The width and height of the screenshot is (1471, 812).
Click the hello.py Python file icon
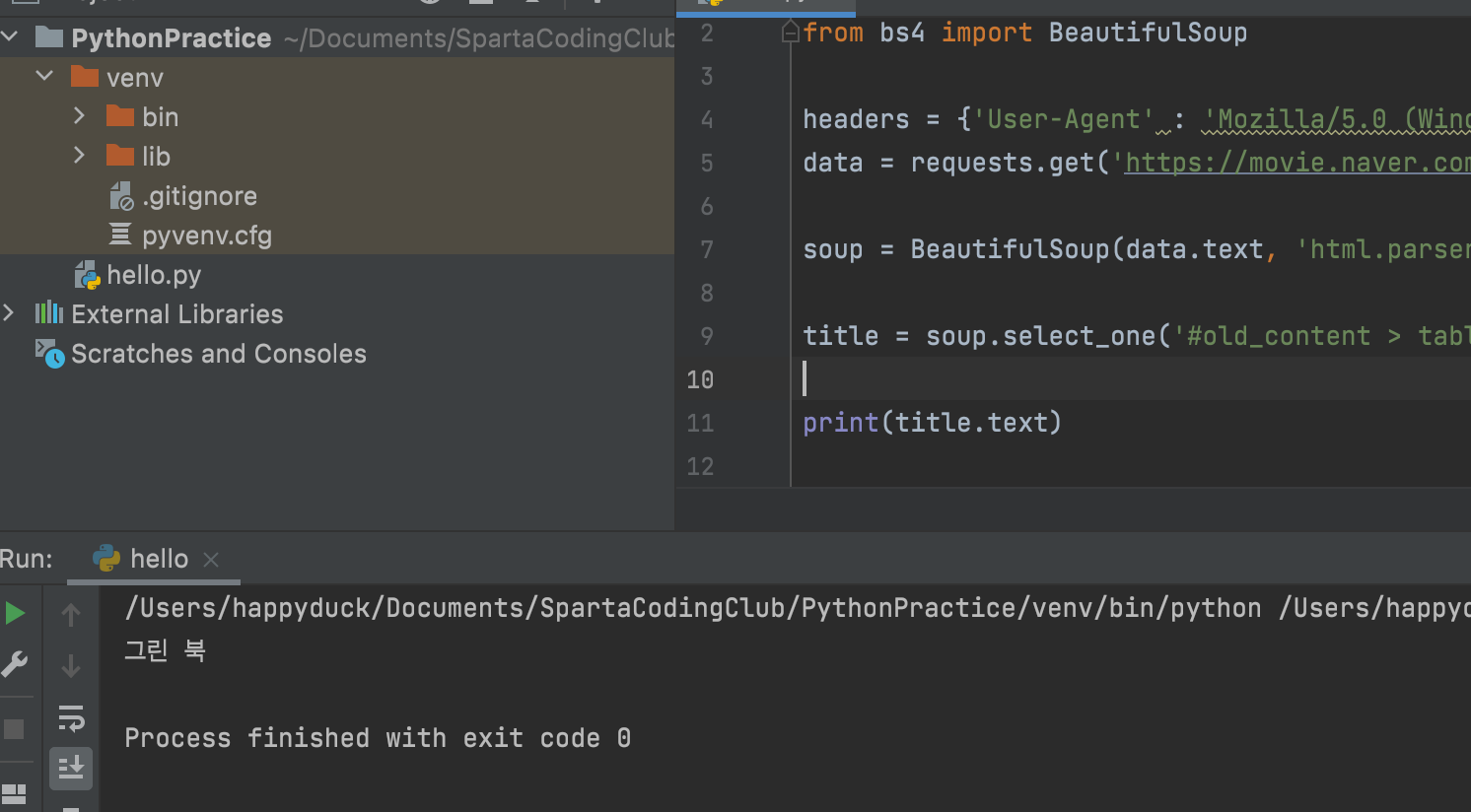[88, 275]
